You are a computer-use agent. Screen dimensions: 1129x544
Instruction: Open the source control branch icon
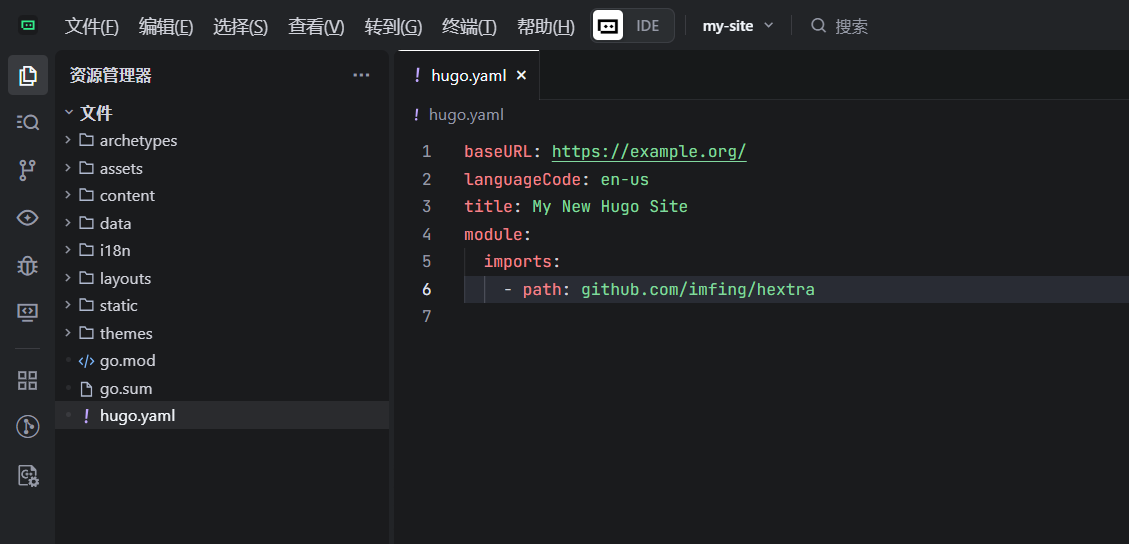(x=28, y=170)
